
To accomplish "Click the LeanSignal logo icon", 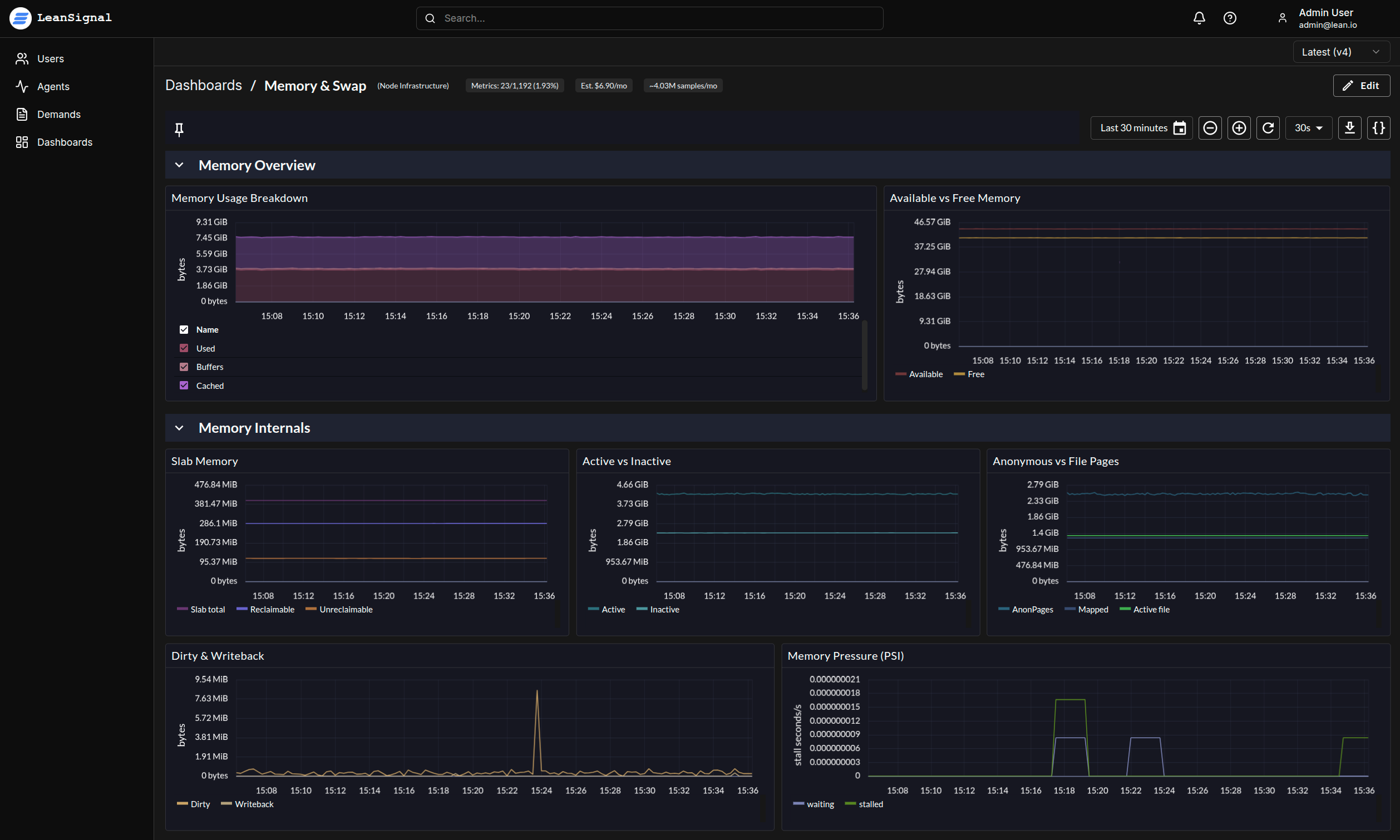I will 21,18.
